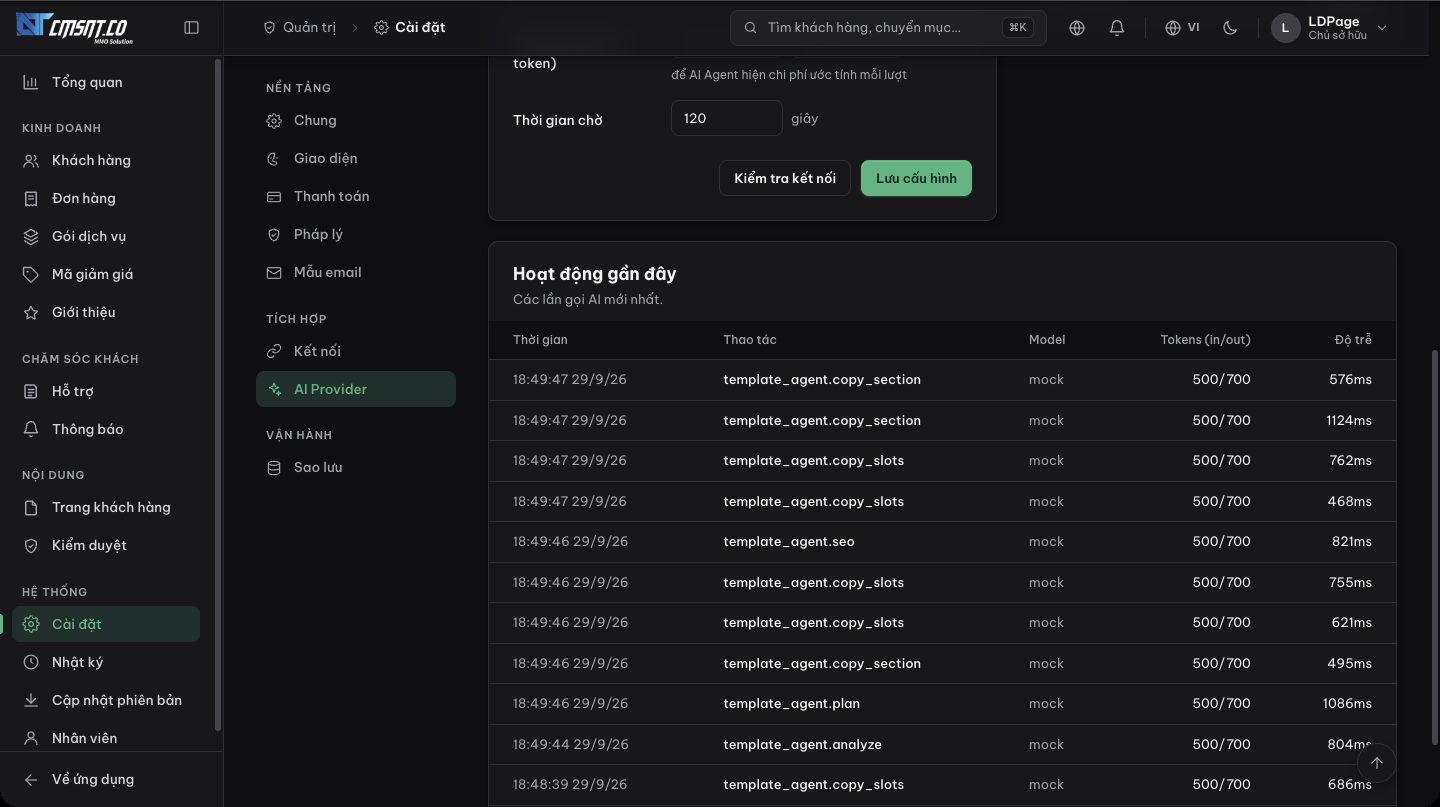Viewport: 1440px width, 807px height.
Task: Click the Nhật ký clock icon
Action: pos(31,662)
